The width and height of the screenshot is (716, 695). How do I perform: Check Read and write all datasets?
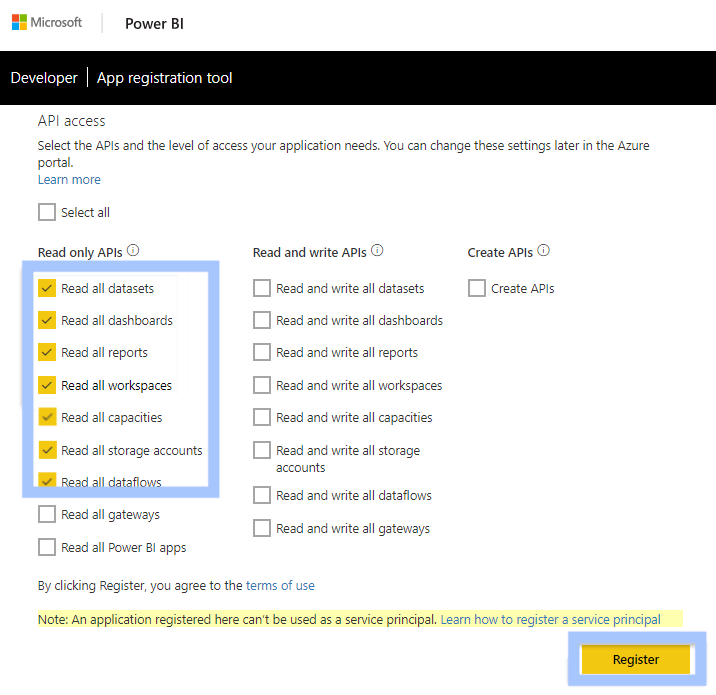262,288
